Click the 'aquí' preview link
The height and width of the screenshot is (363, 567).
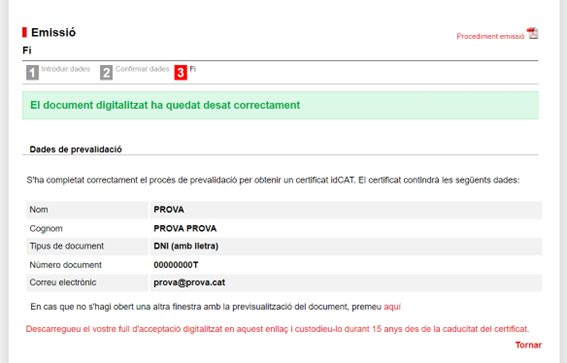pos(392,307)
